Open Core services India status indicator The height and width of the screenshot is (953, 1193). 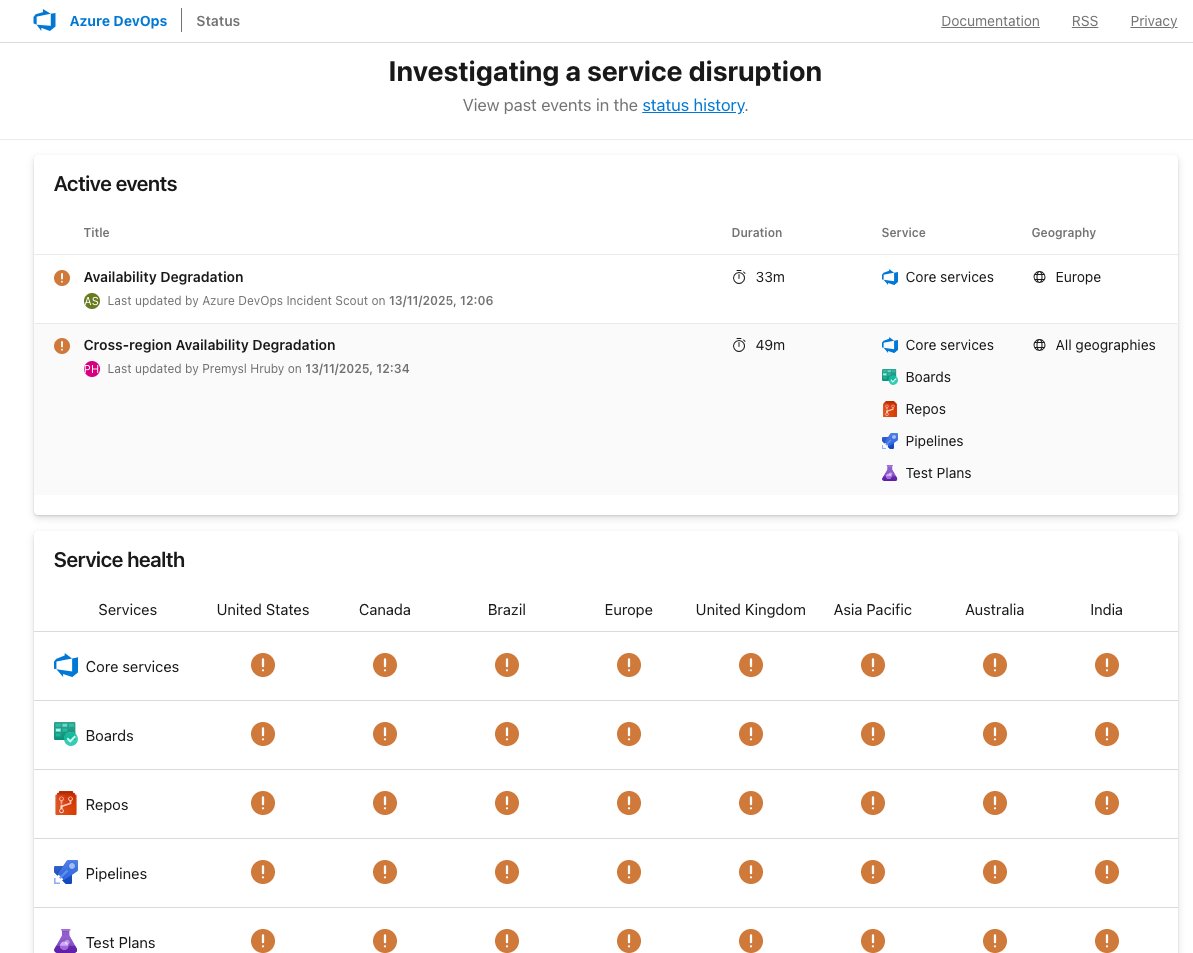point(1106,665)
